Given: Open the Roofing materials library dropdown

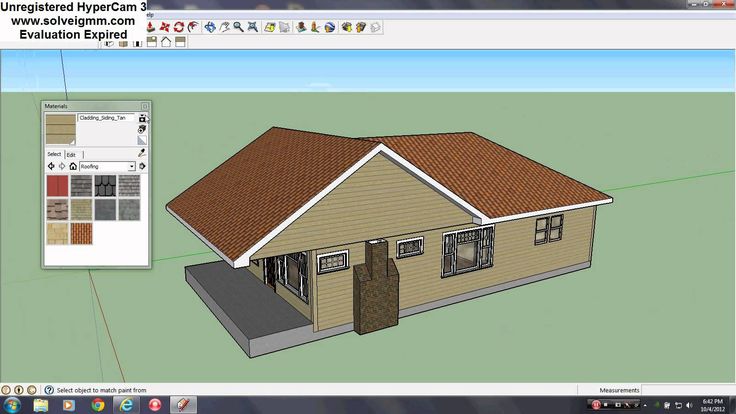Looking at the screenshot, I should (x=107, y=166).
